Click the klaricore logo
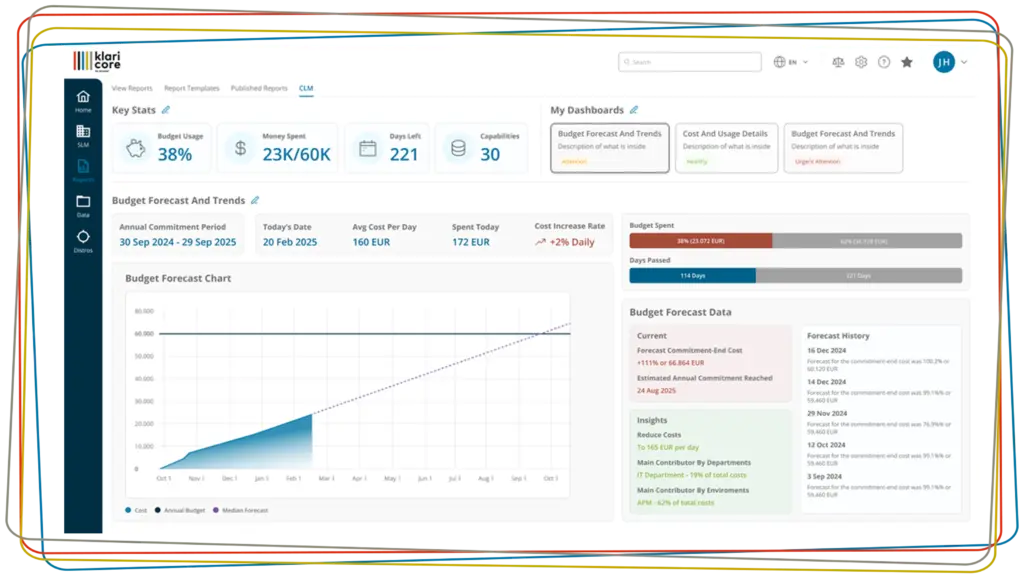 point(97,61)
